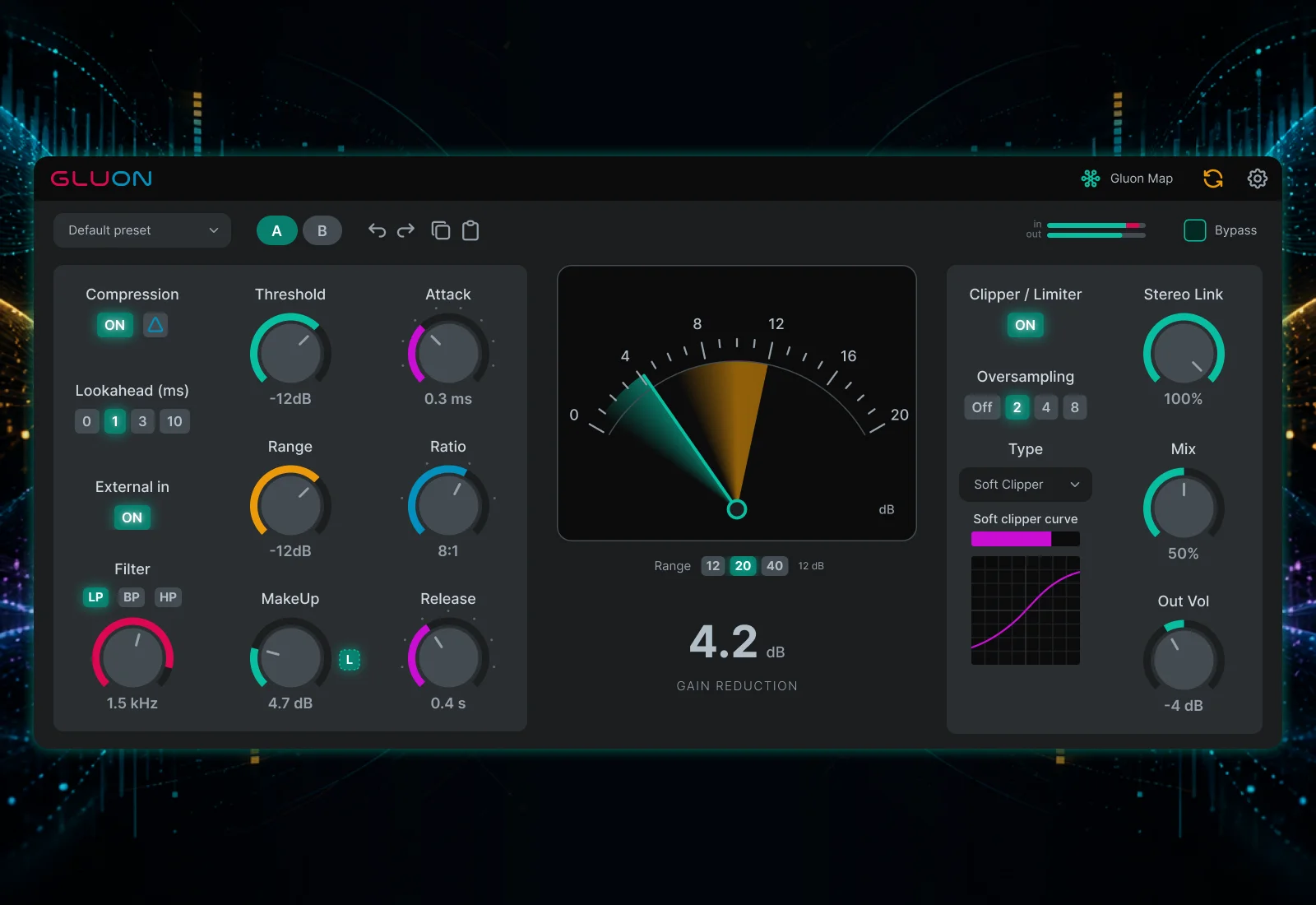Toggle the Clipper / Limiter ON switch
This screenshot has width=1316, height=905.
(1026, 325)
